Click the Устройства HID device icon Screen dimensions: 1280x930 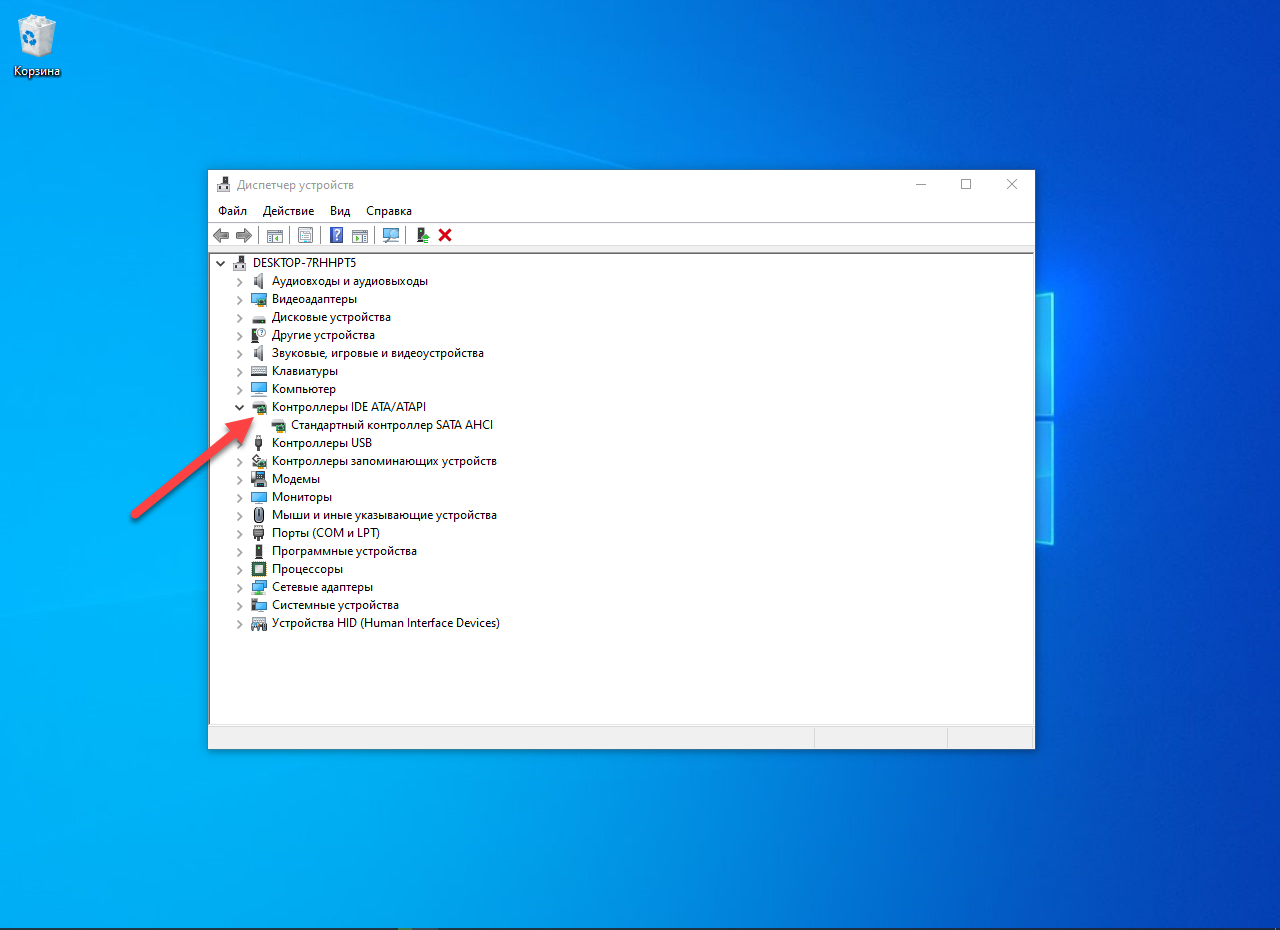coord(259,623)
